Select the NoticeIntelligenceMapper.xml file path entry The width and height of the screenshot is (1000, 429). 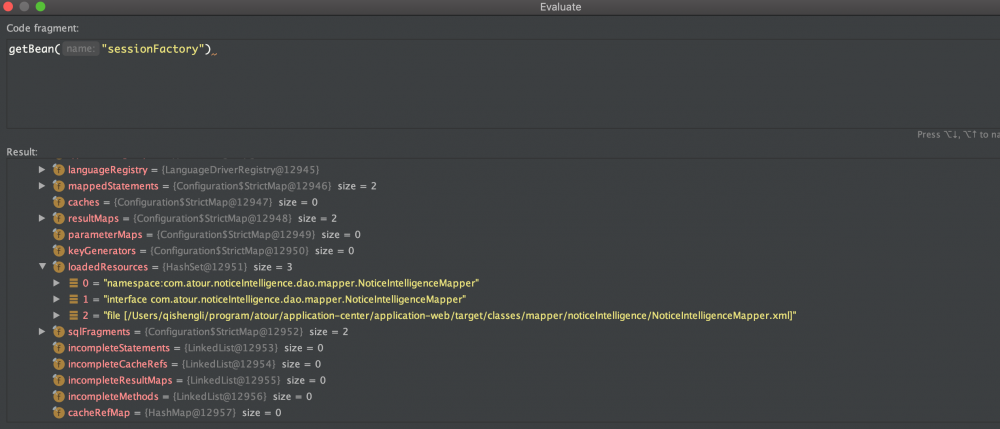(x=450, y=315)
